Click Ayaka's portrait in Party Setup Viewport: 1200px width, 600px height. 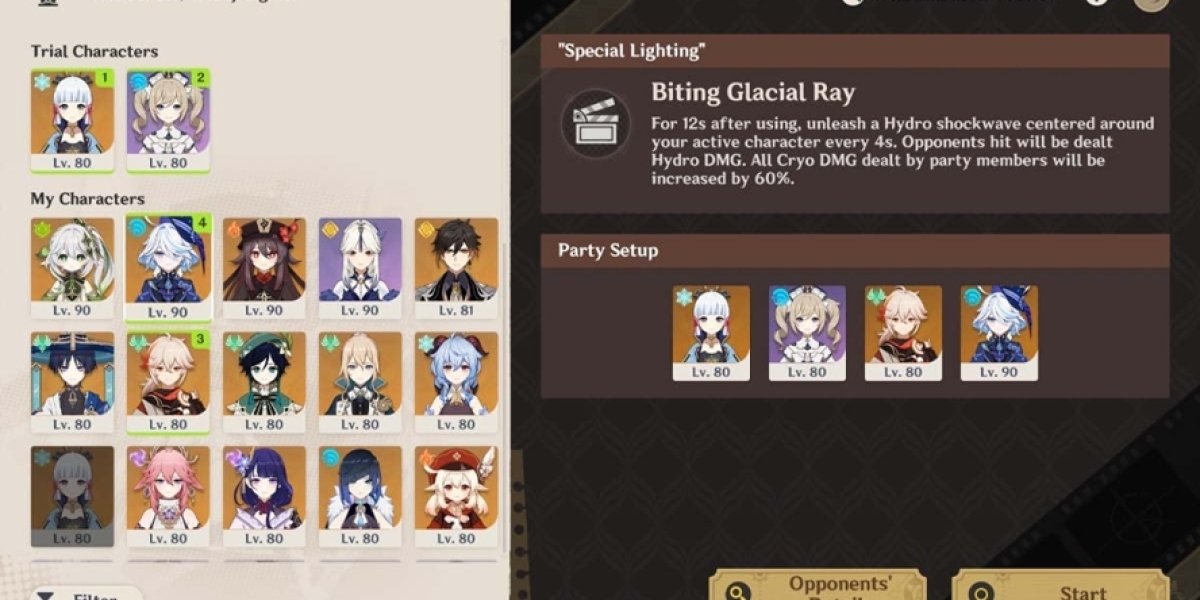tap(711, 333)
